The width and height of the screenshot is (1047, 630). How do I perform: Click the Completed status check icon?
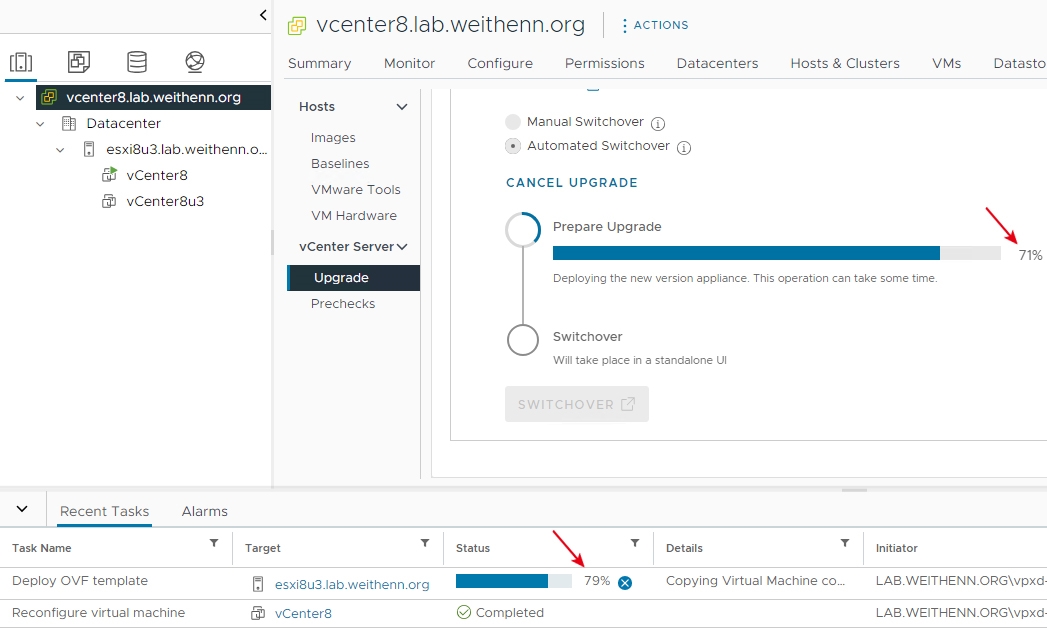464,612
